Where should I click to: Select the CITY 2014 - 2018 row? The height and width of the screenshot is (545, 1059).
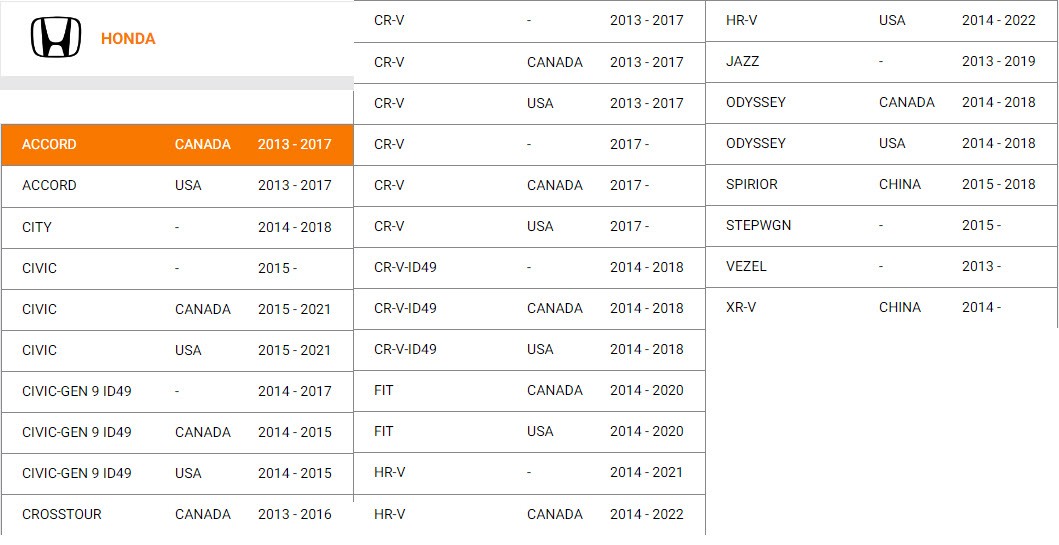point(177,228)
